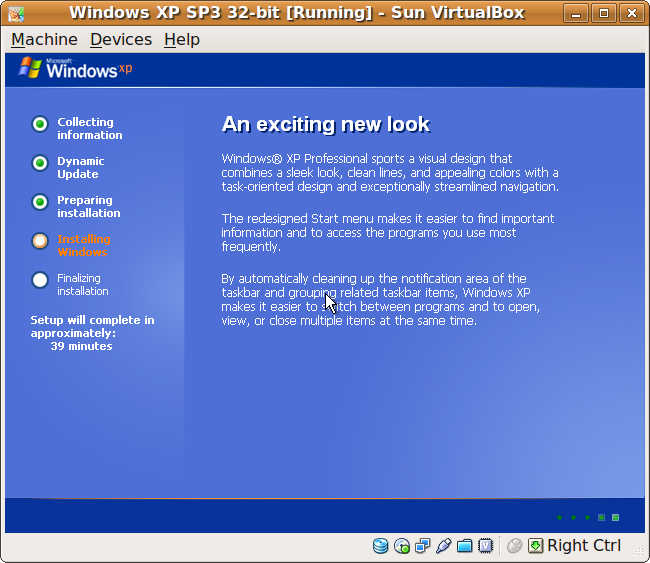Maximize the VirtualBox window
The height and width of the screenshot is (563, 650).
point(604,14)
